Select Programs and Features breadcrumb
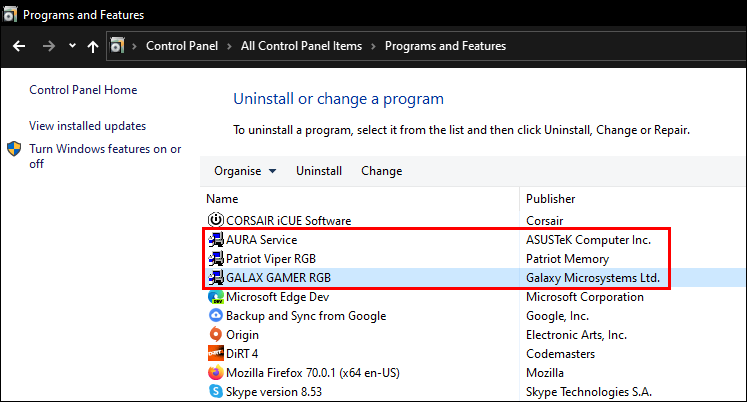Viewport: 747px width, 402px height. click(x=445, y=46)
